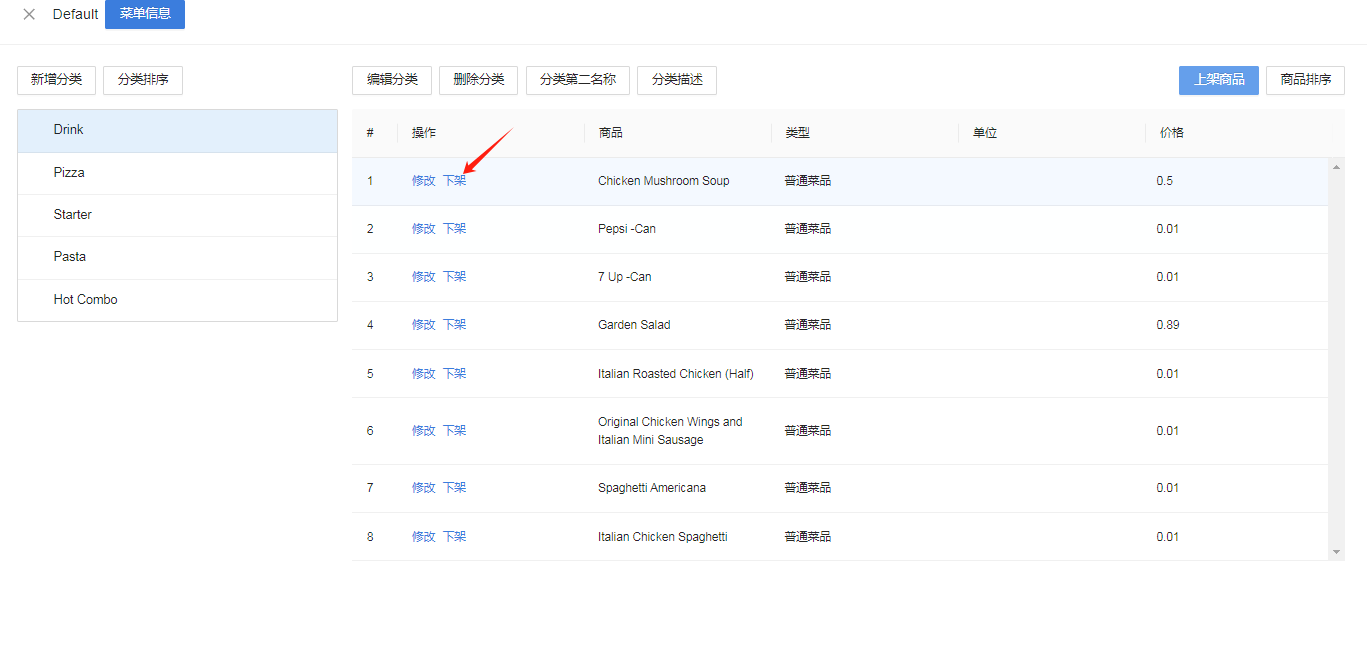Click the Default title text
The width and height of the screenshot is (1367, 645).
76,14
